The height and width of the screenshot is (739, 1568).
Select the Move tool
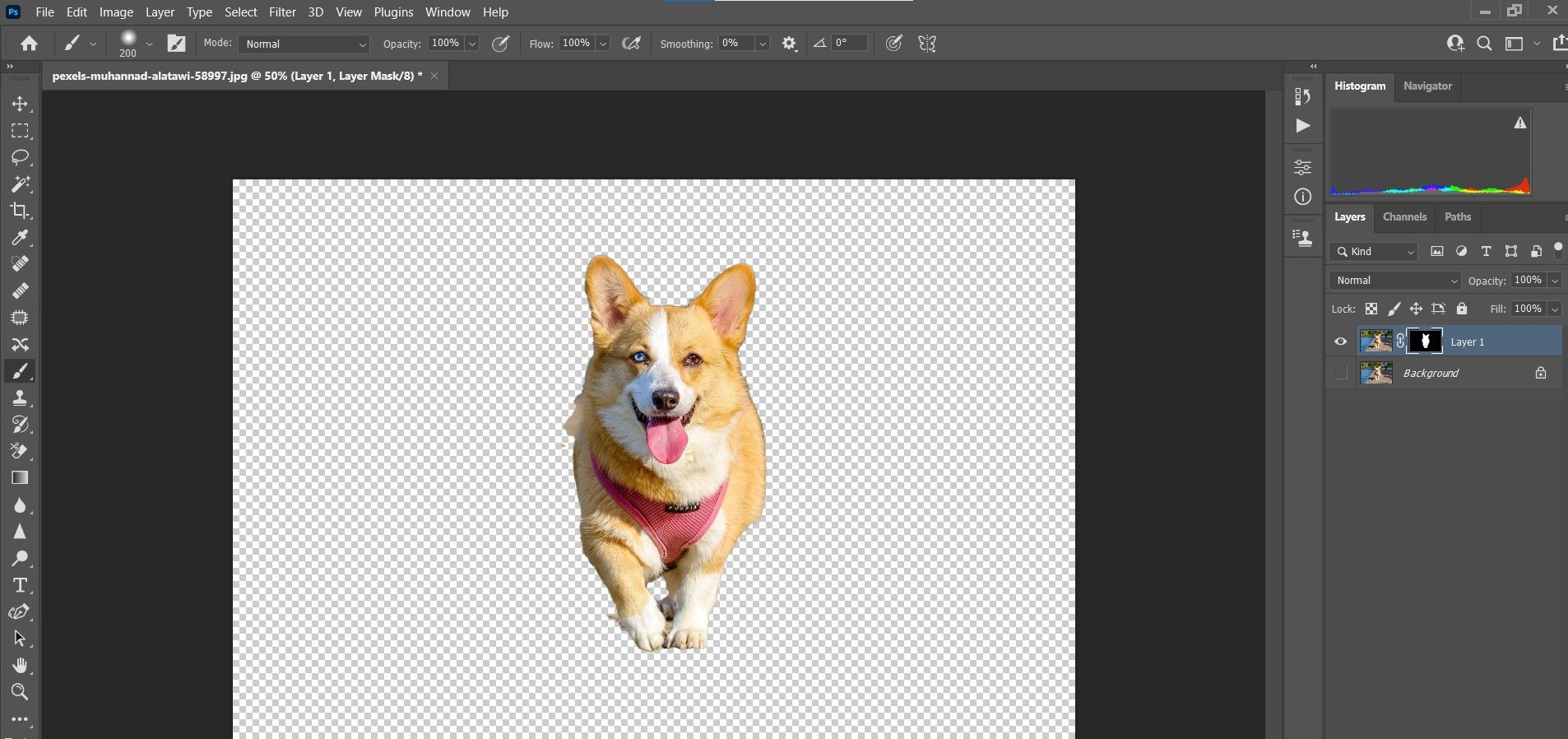click(x=20, y=105)
